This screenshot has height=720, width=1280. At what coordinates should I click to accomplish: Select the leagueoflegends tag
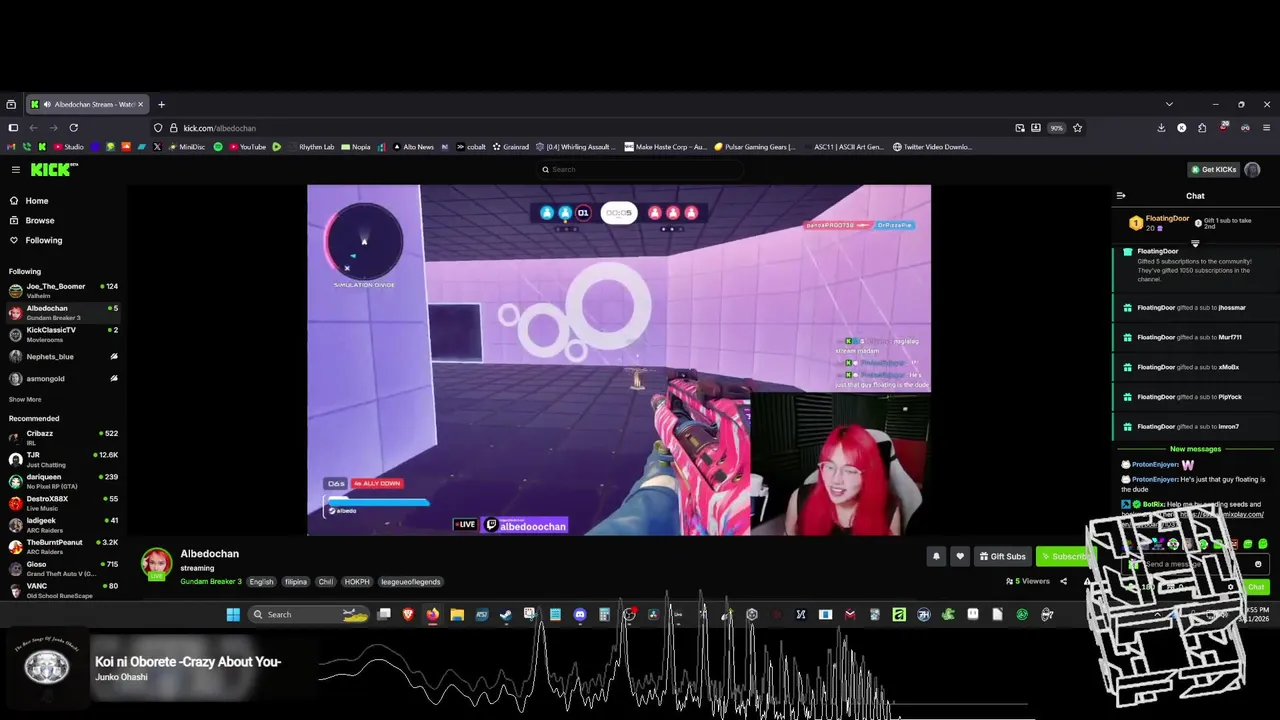tap(411, 581)
